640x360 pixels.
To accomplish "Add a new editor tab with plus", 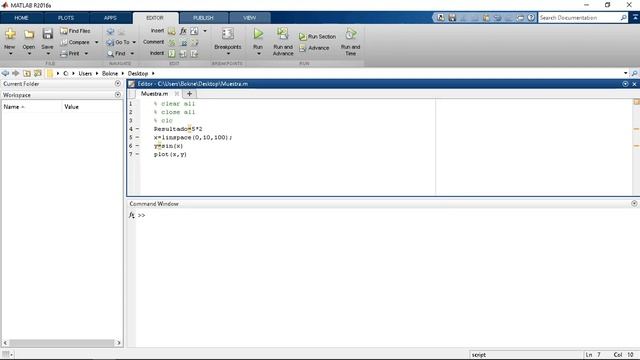I will pos(189,93).
